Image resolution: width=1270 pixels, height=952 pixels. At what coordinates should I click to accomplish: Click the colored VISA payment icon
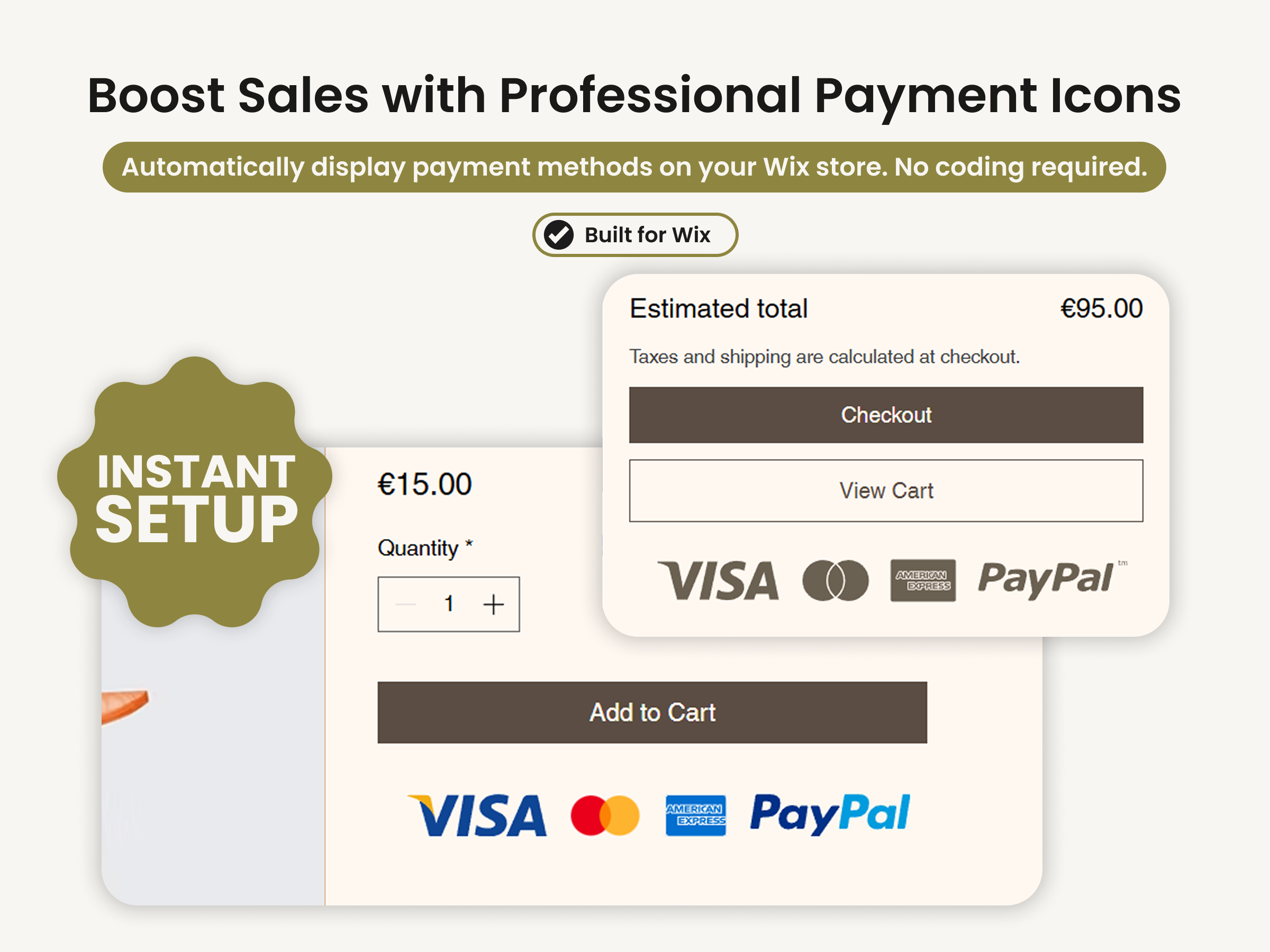[477, 815]
